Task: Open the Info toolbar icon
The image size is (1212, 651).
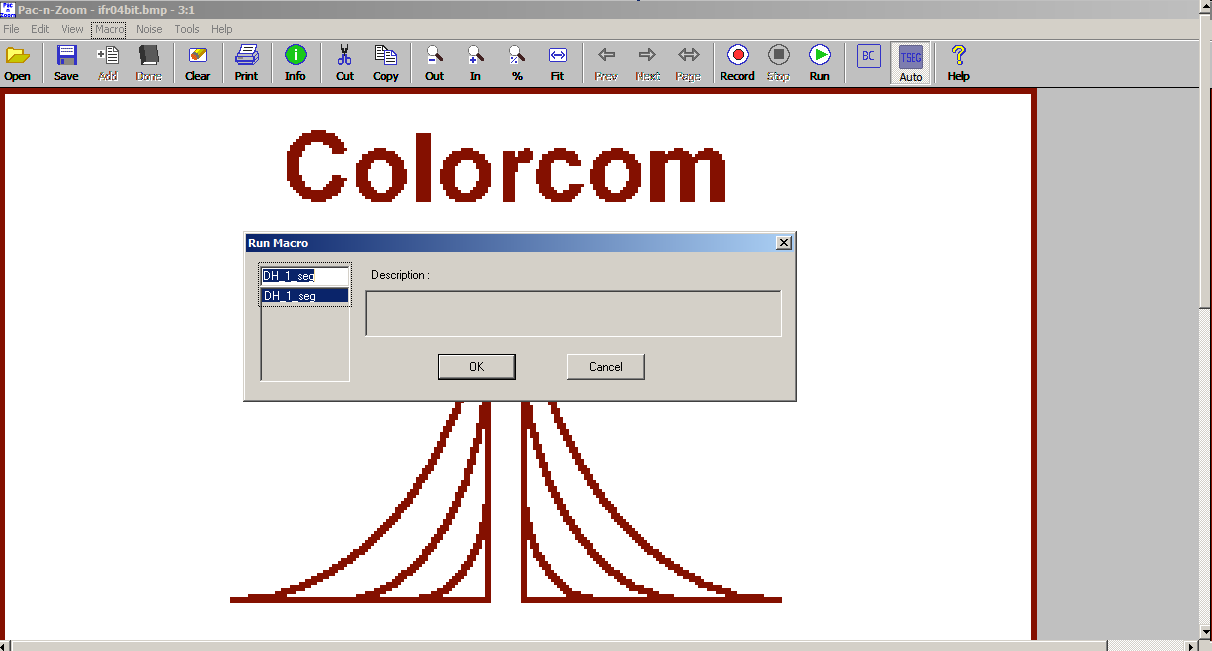Action: tap(296, 63)
